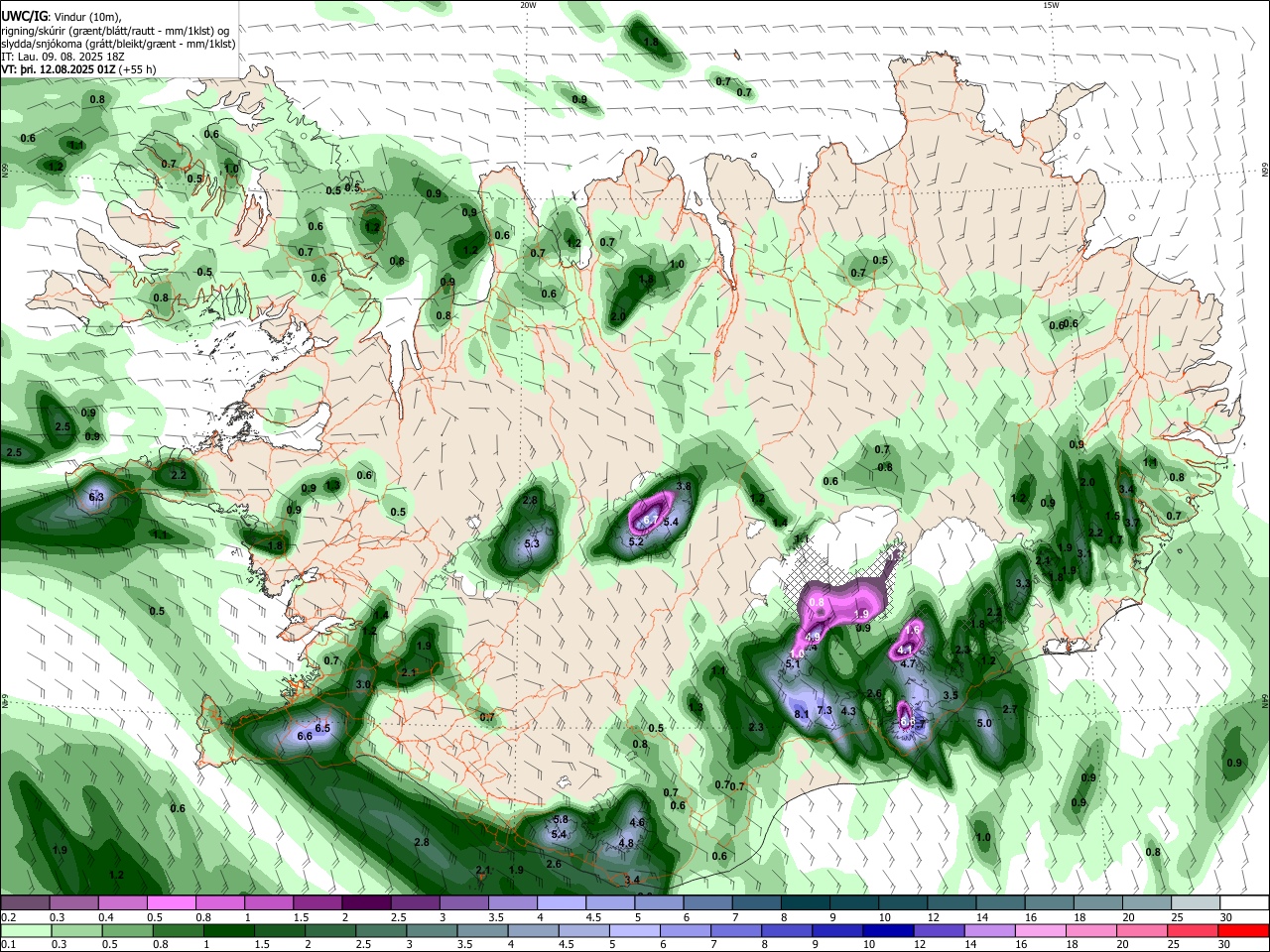Click the precipitation value '8.1'

[802, 713]
